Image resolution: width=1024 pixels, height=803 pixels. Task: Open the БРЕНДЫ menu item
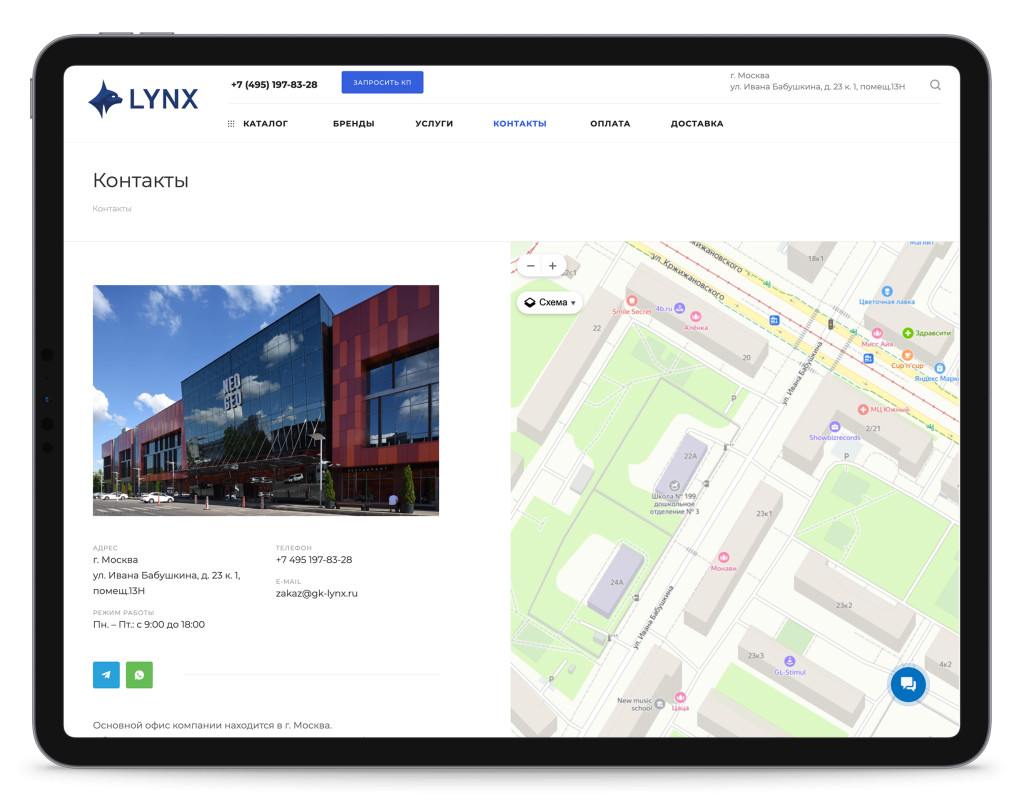(353, 123)
